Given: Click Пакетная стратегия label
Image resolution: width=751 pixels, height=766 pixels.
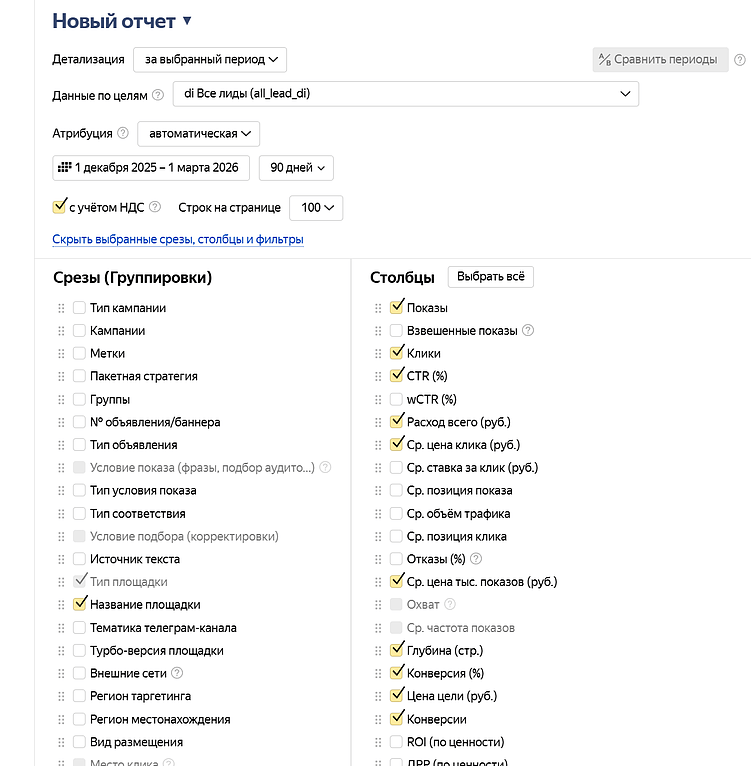Looking at the screenshot, I should 144,376.
